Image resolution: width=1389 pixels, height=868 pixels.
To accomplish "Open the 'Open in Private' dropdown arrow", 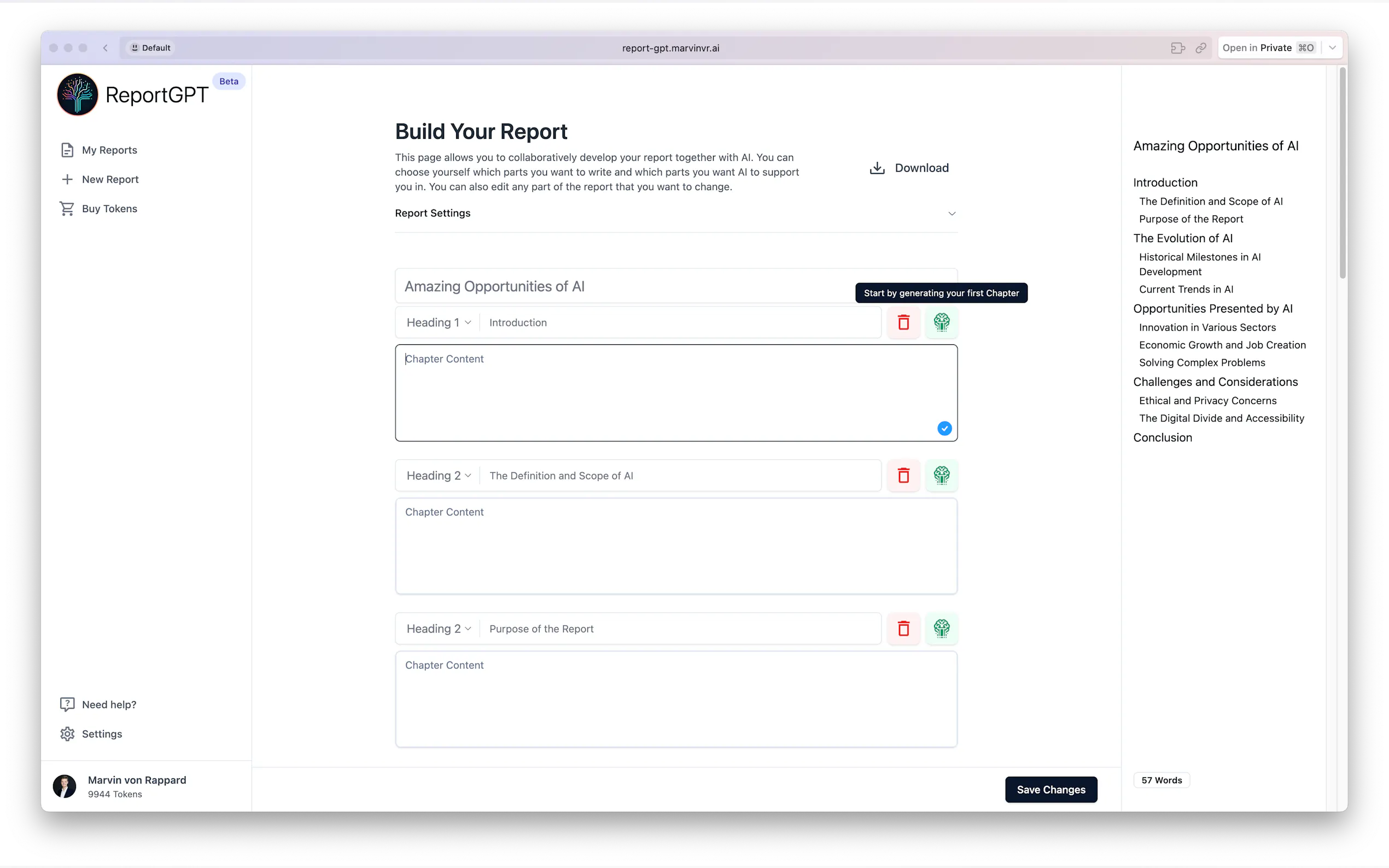I will [1332, 48].
